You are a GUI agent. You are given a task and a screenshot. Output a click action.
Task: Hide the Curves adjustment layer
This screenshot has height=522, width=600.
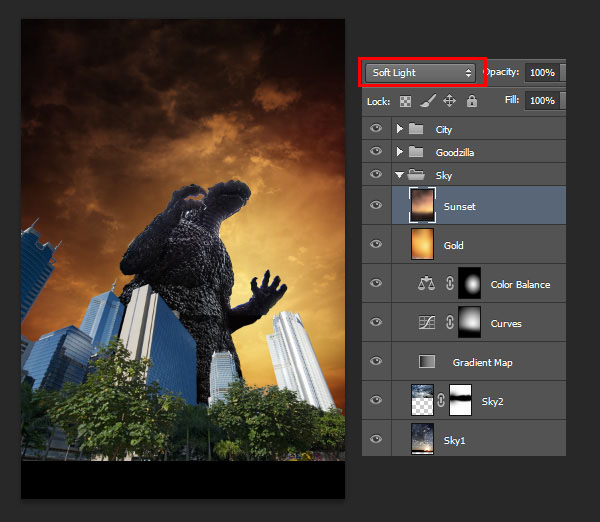point(376,322)
